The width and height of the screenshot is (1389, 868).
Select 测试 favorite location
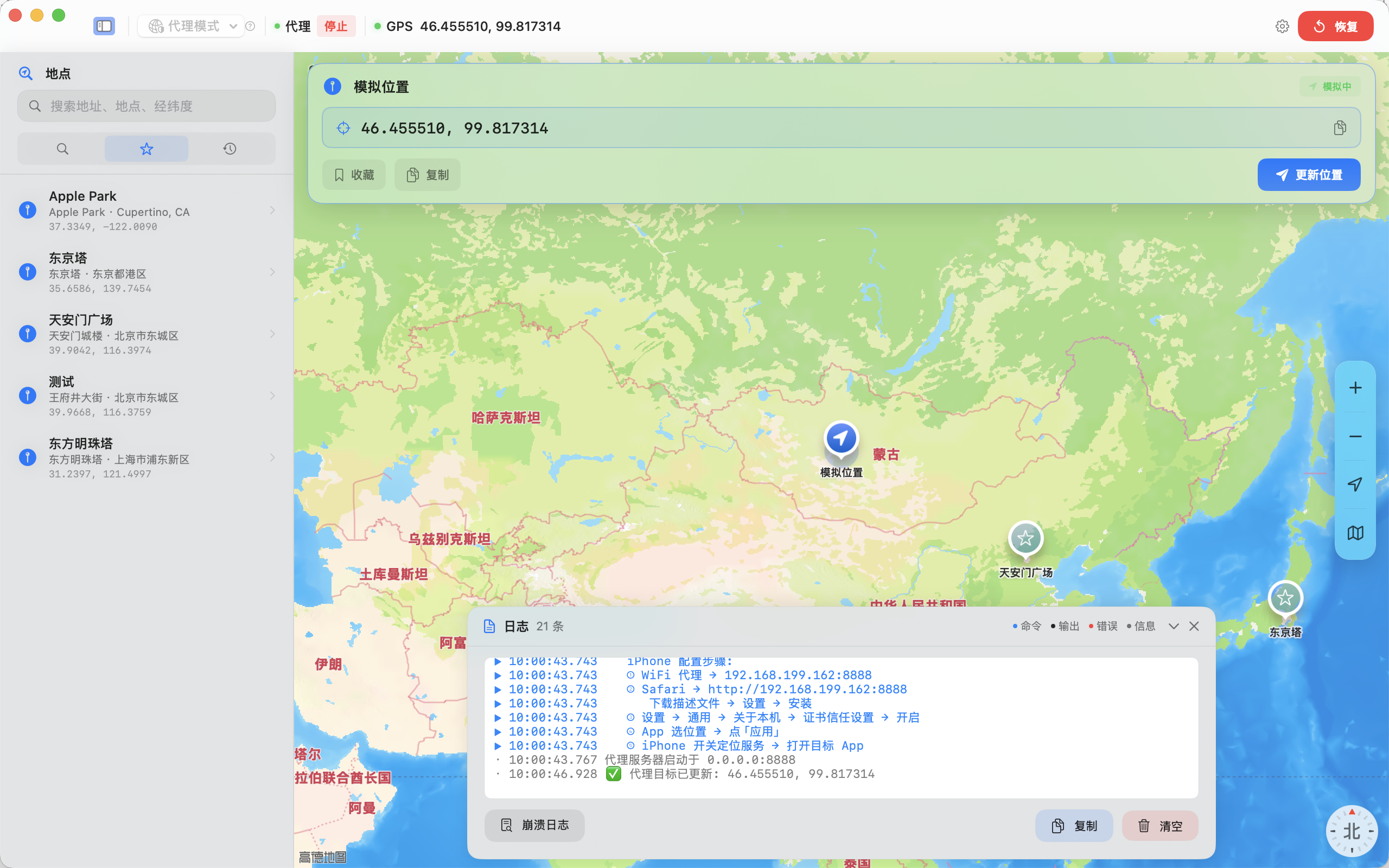point(146,396)
